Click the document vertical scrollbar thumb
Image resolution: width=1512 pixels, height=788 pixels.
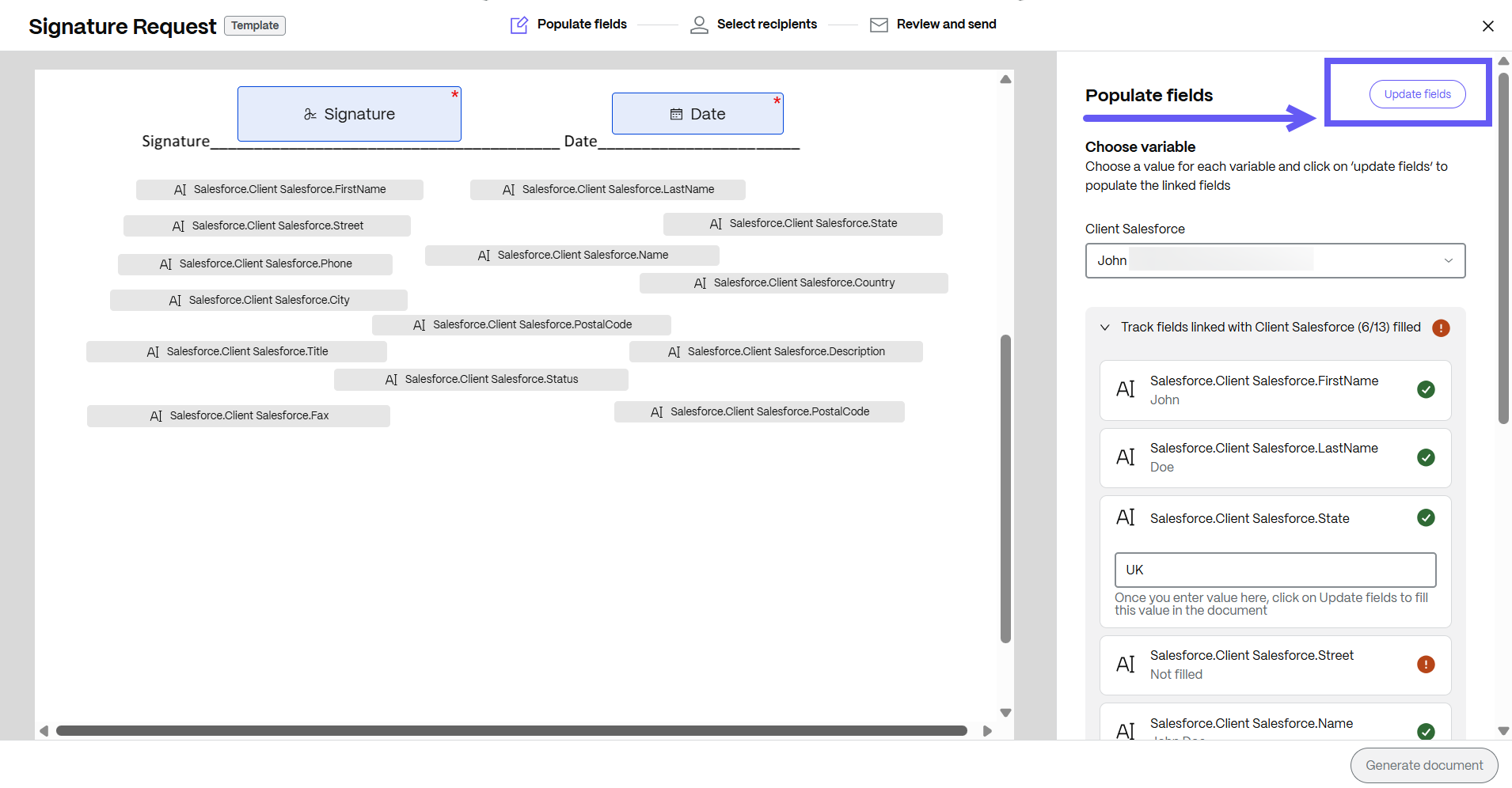pyautogui.click(x=1005, y=488)
